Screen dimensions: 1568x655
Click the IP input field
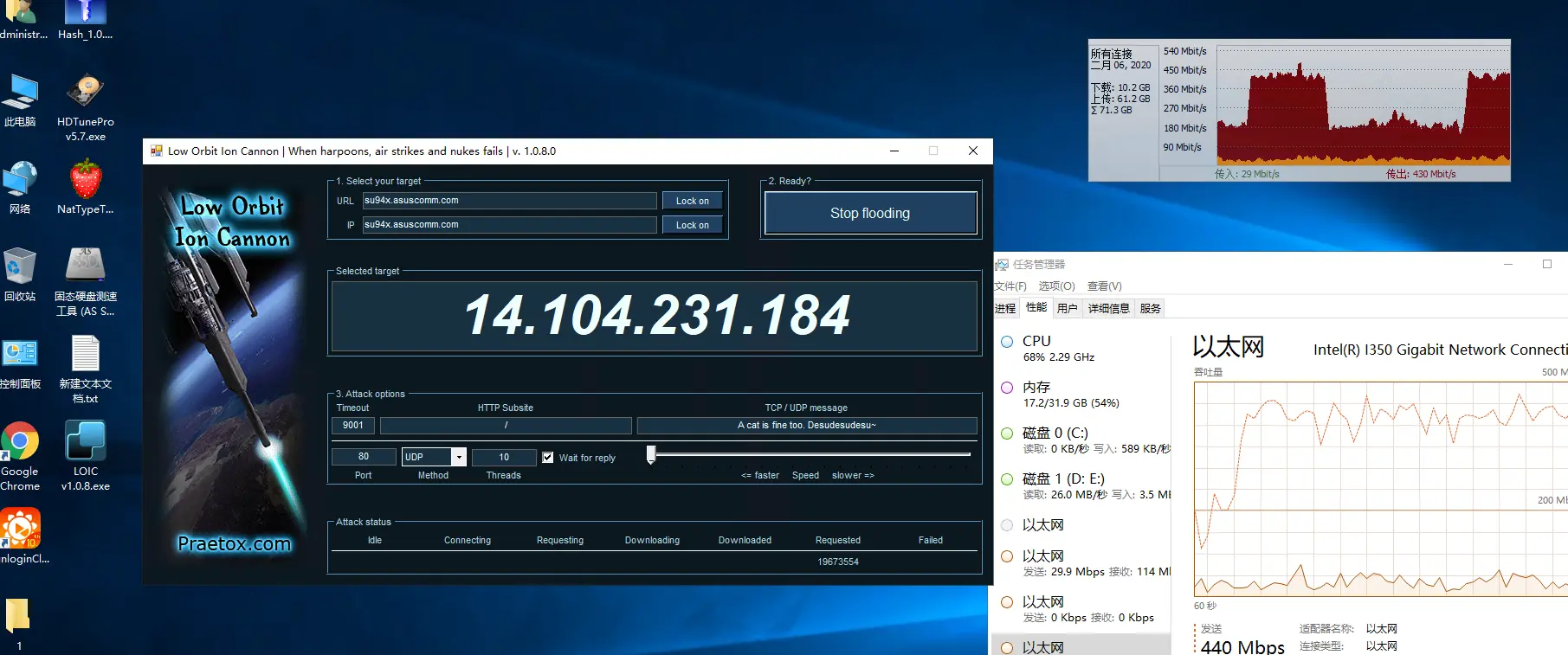point(509,225)
